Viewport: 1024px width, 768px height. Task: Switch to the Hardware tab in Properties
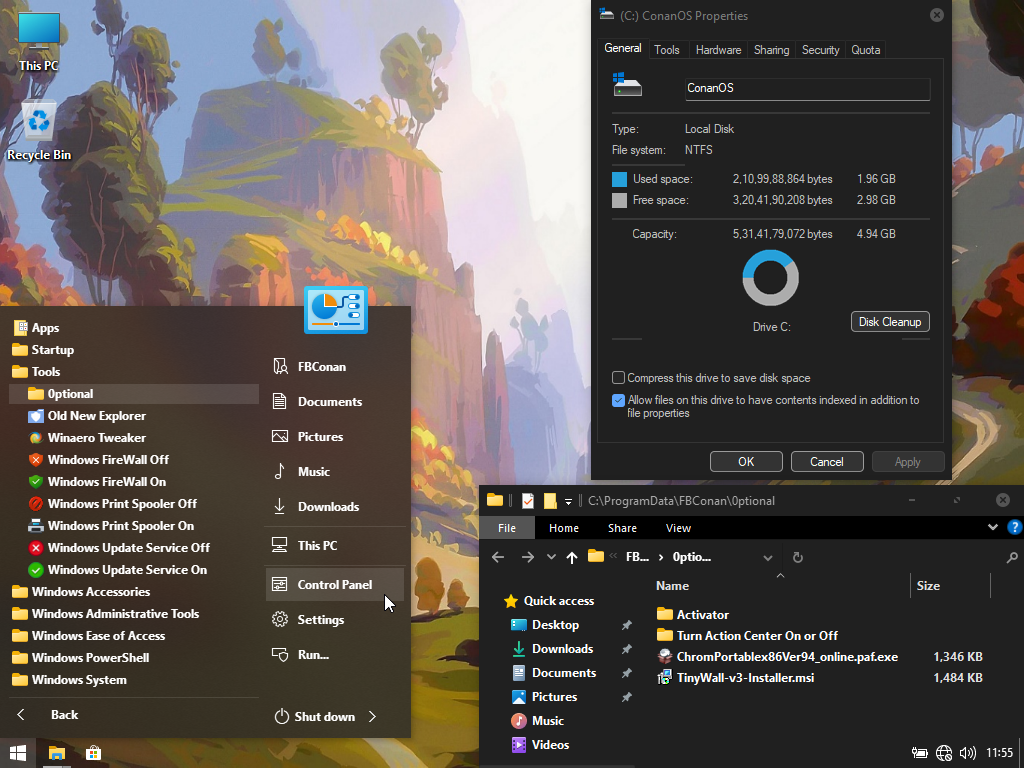[x=718, y=50]
